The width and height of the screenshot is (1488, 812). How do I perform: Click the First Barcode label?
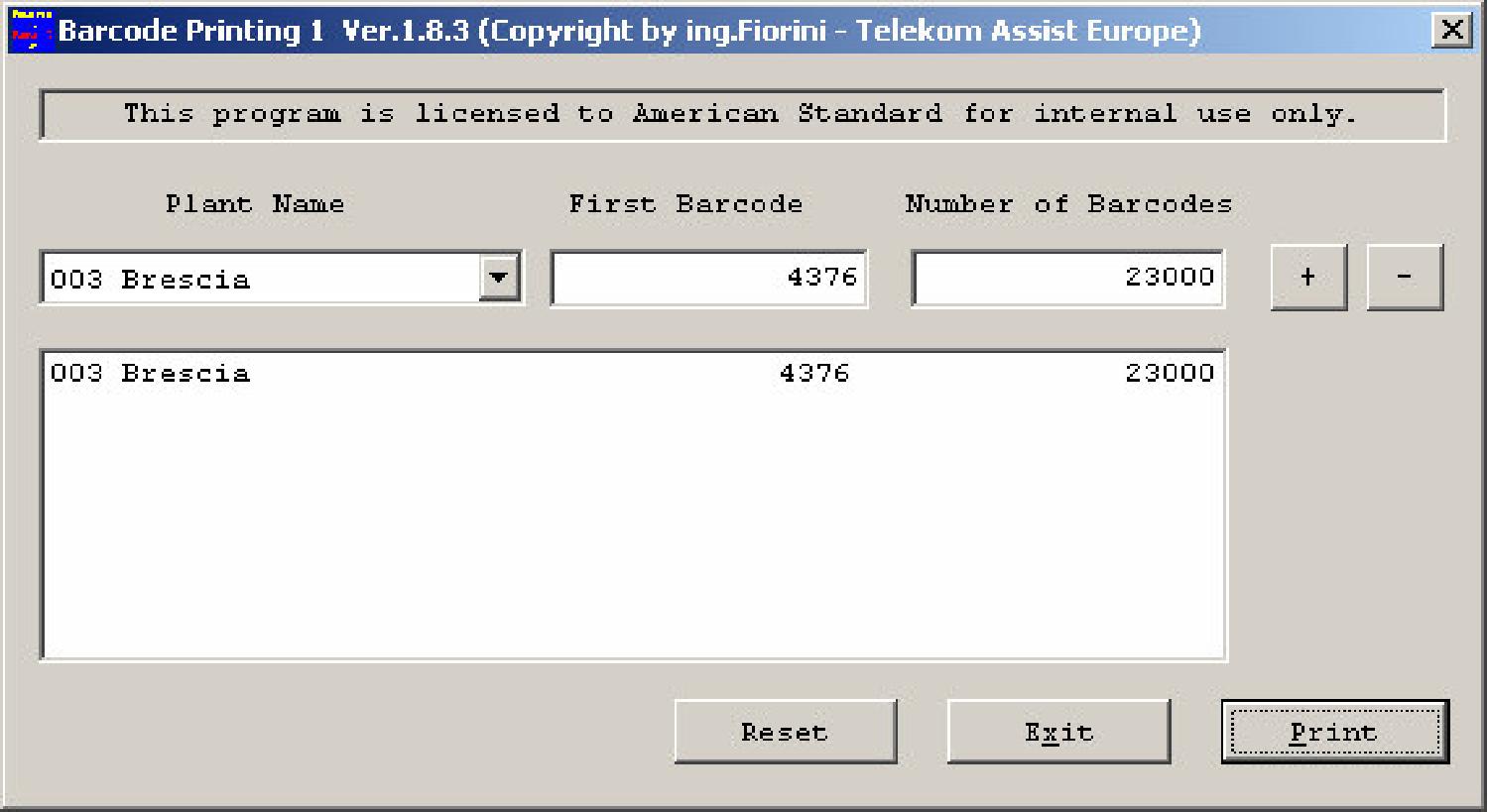click(685, 204)
